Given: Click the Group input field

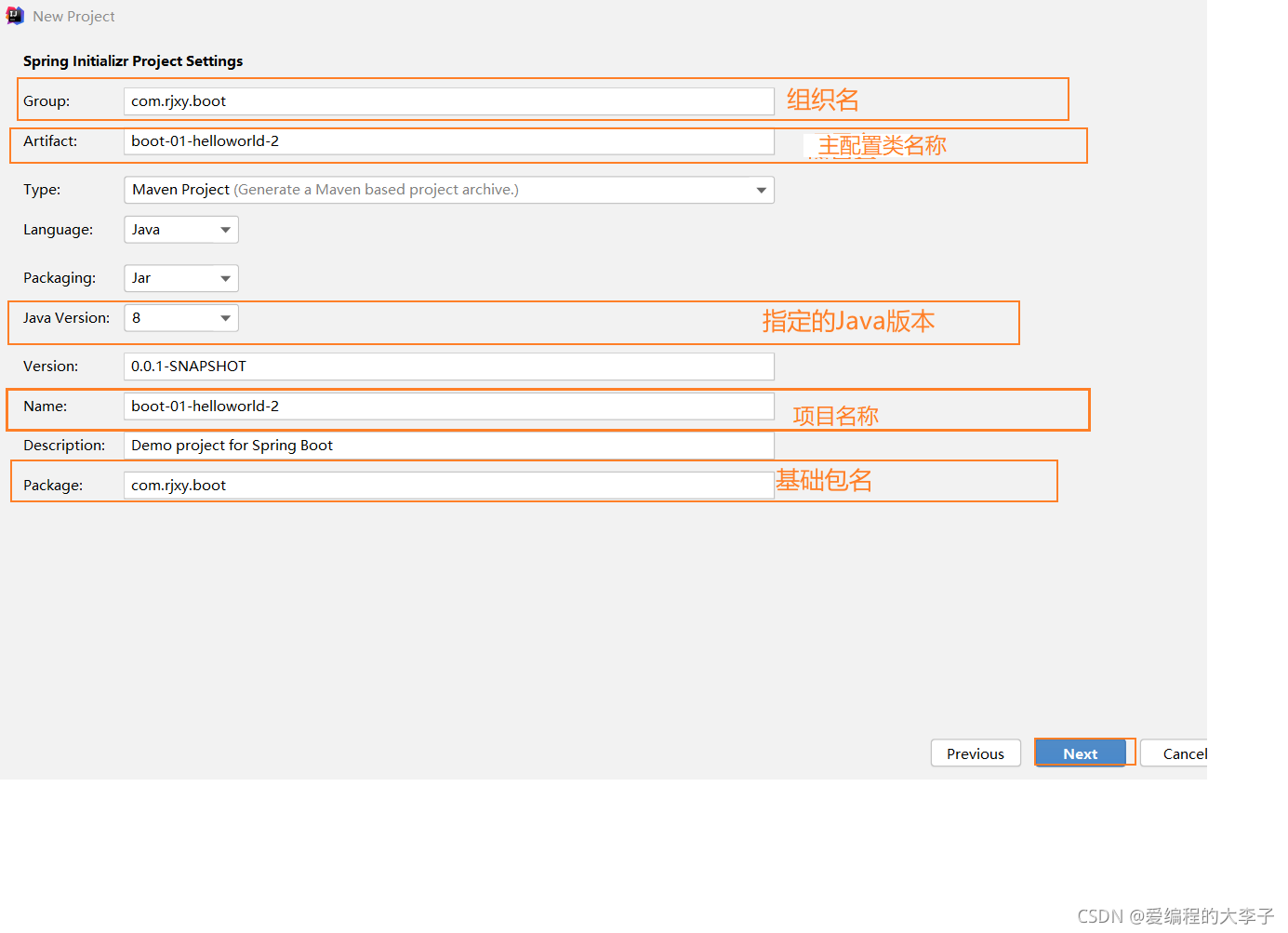Looking at the screenshot, I should (x=449, y=101).
